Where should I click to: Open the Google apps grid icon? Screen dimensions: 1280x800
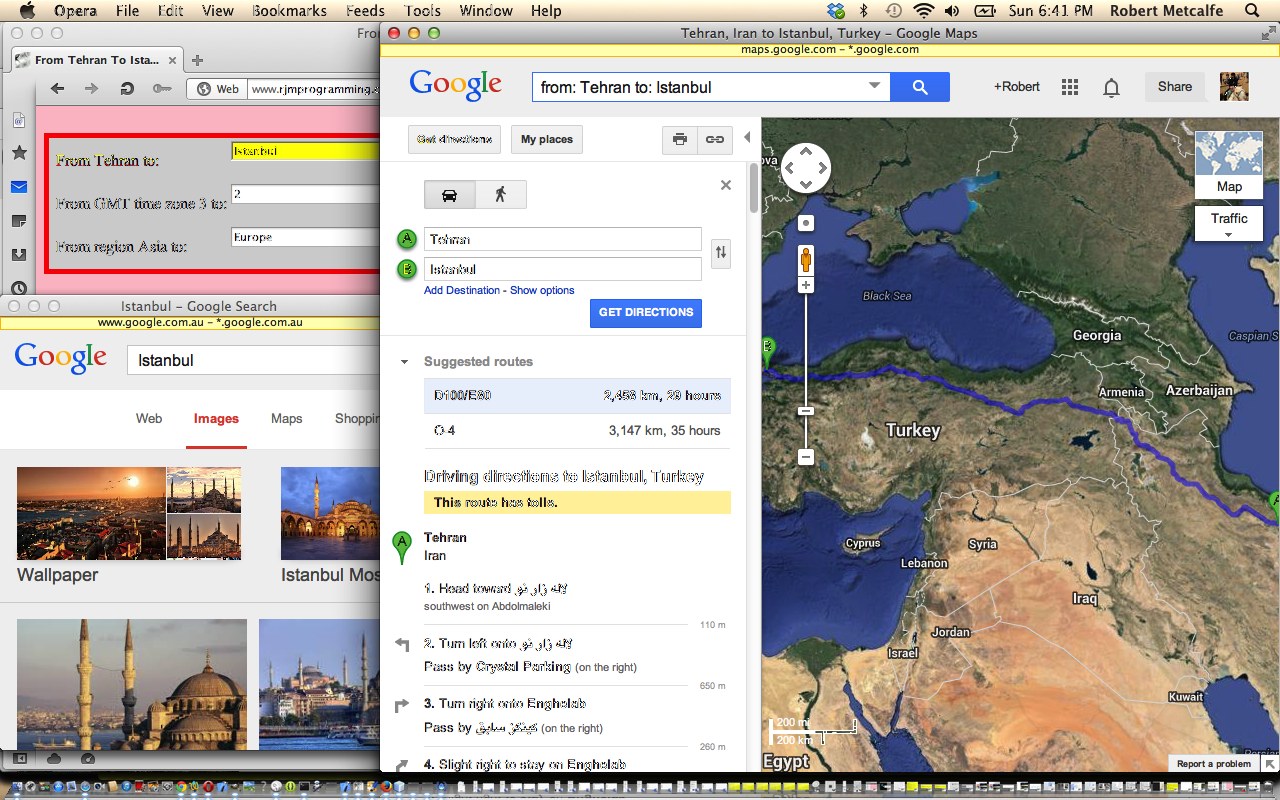point(1070,87)
